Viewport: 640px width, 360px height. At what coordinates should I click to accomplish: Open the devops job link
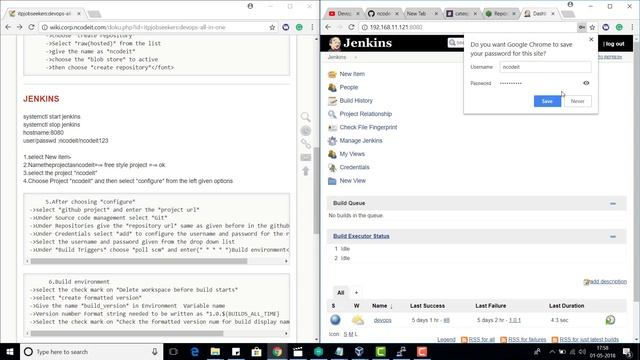[x=382, y=320]
